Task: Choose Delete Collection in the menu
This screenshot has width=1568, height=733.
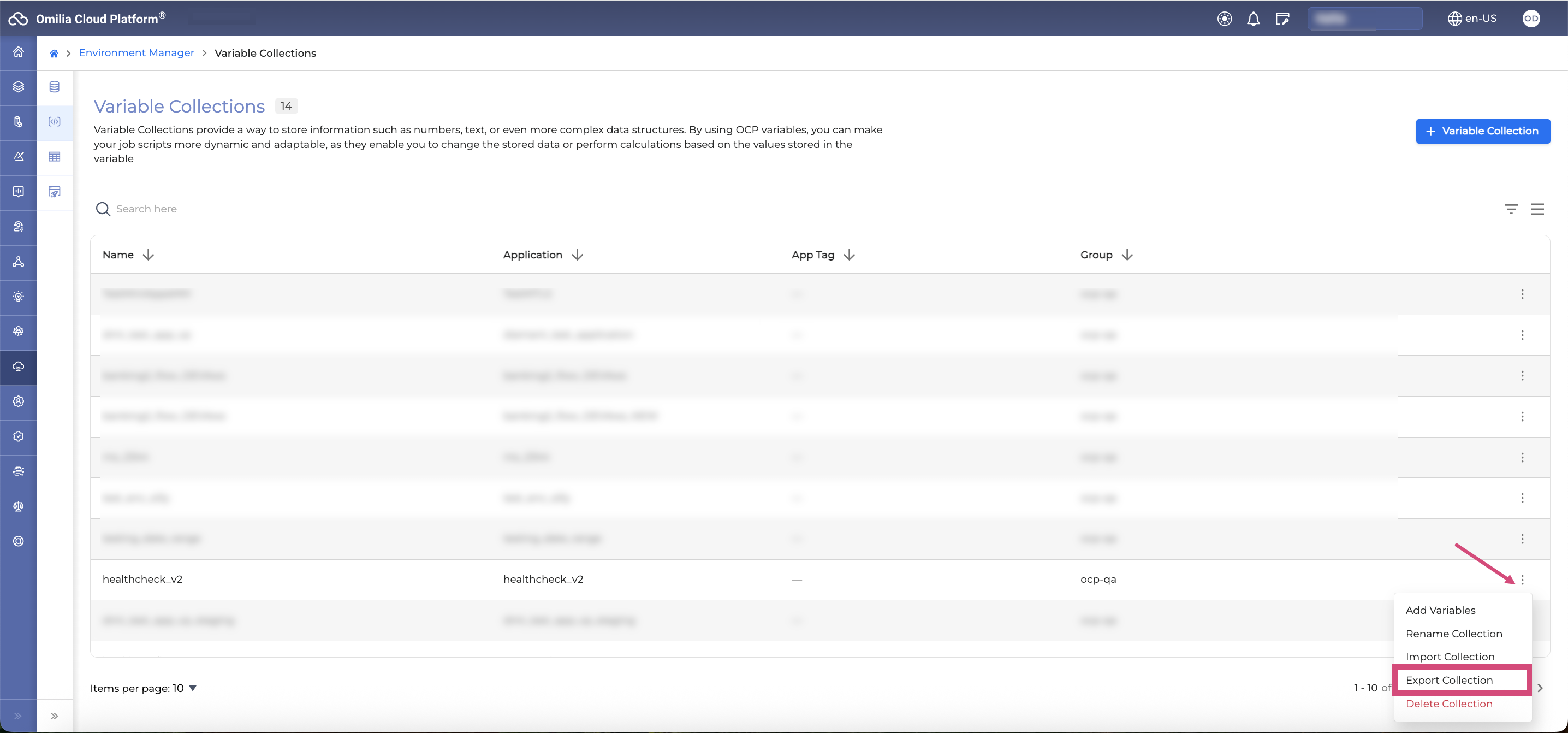Action: click(1448, 704)
